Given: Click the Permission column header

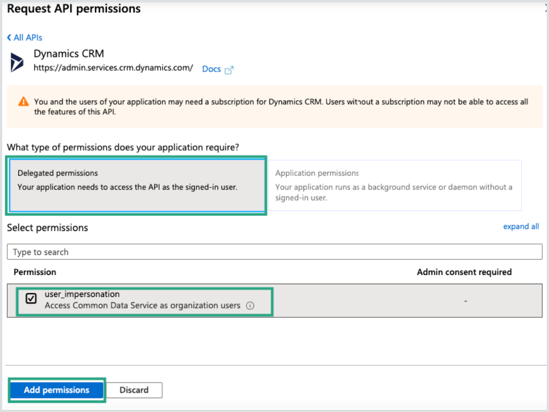Looking at the screenshot, I should point(35,272).
